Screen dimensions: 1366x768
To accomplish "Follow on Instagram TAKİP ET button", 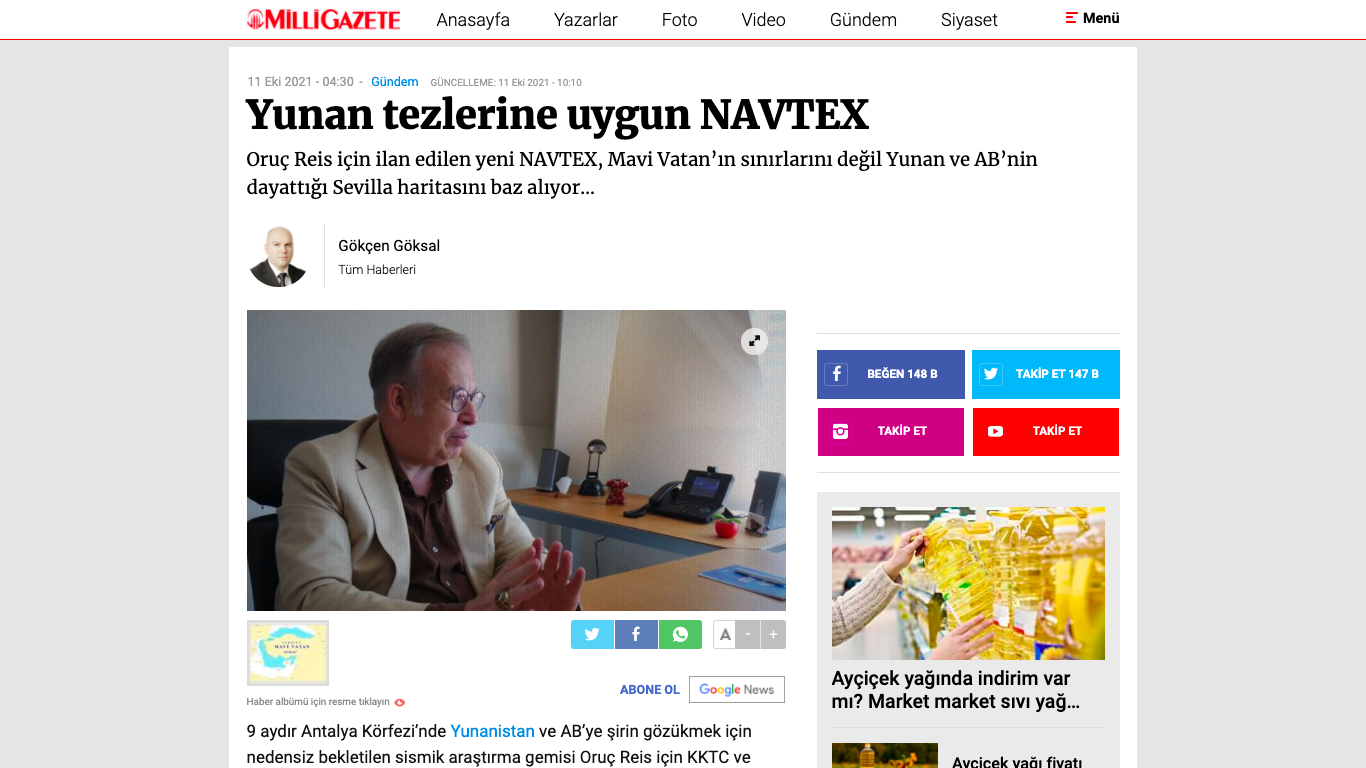I will [x=891, y=431].
